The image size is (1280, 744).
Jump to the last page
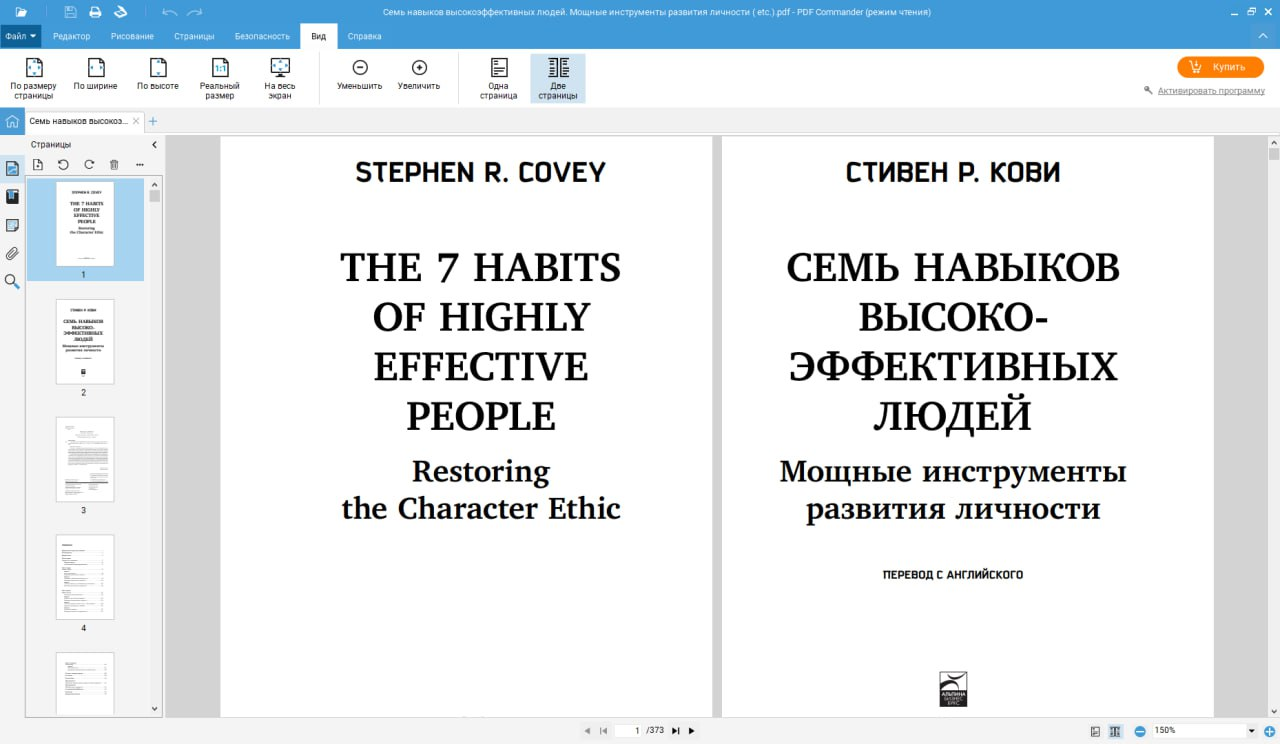pos(675,731)
